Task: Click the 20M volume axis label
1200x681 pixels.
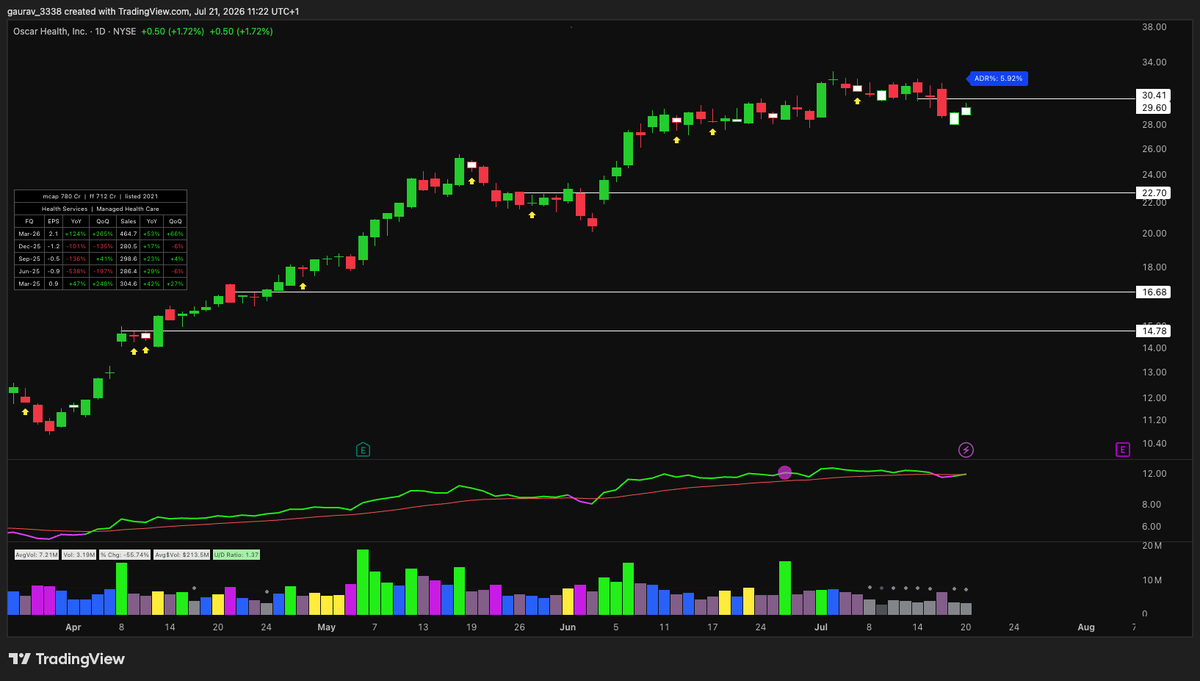Action: click(1150, 545)
